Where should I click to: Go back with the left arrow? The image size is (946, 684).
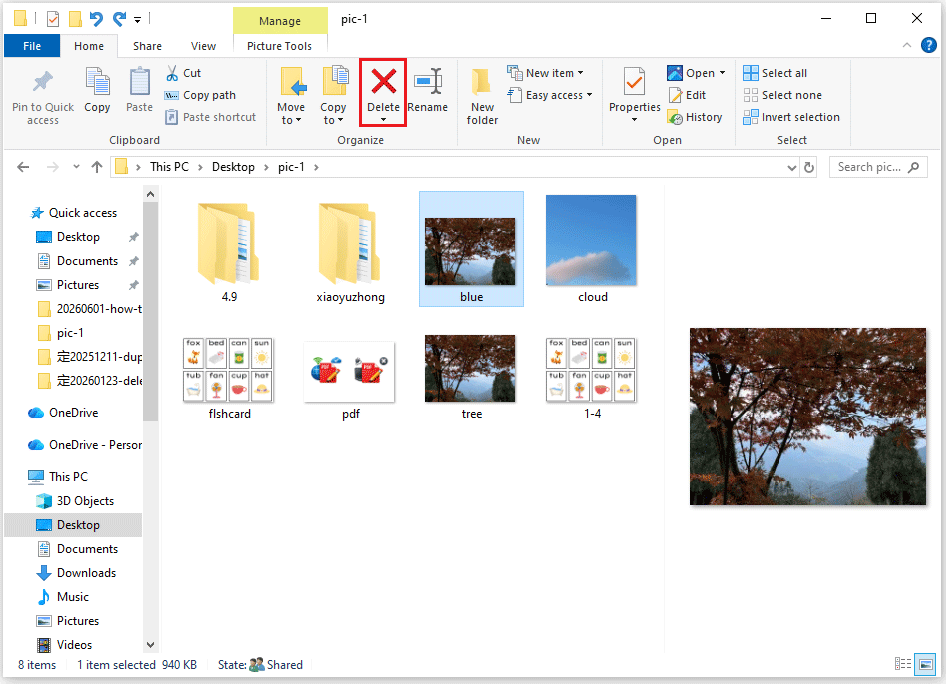coord(23,167)
